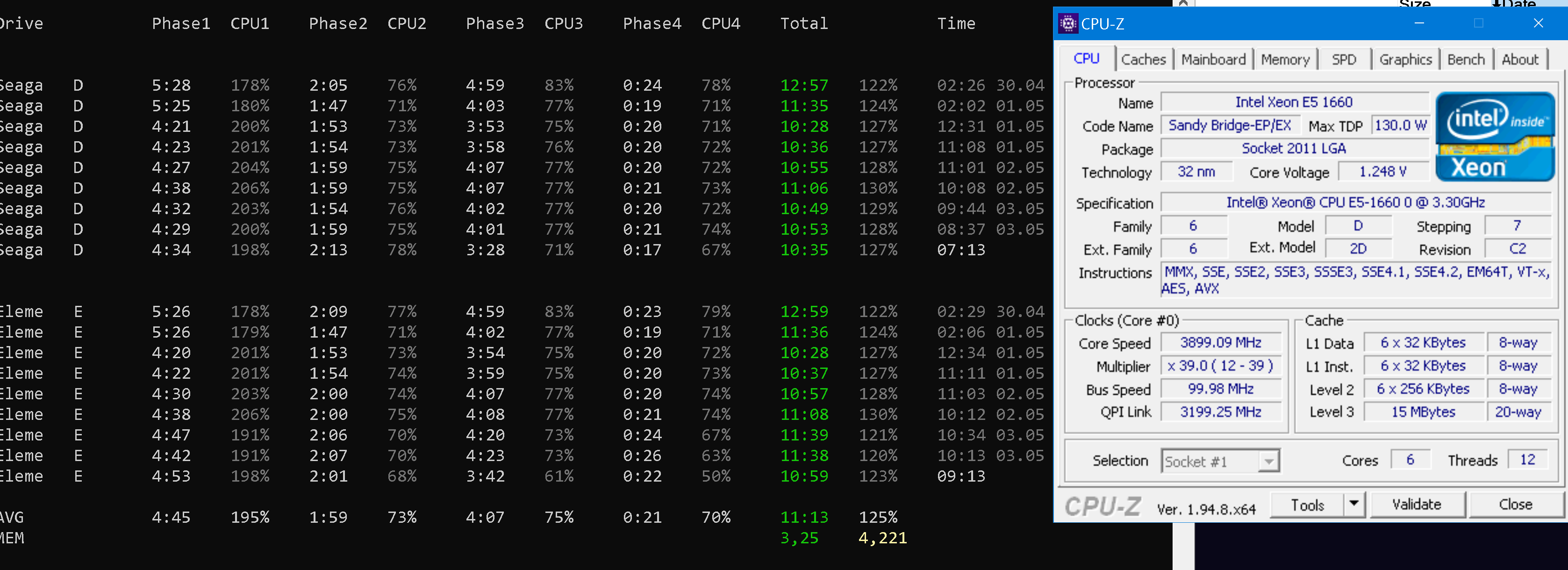Click the Cores value 6
The image size is (1568, 570).
click(1410, 459)
